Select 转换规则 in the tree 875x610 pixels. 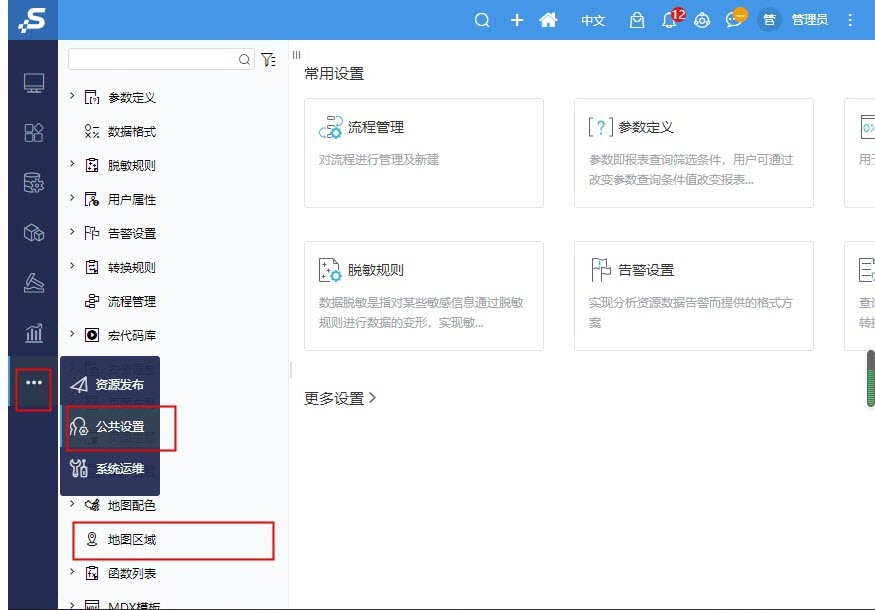point(132,268)
